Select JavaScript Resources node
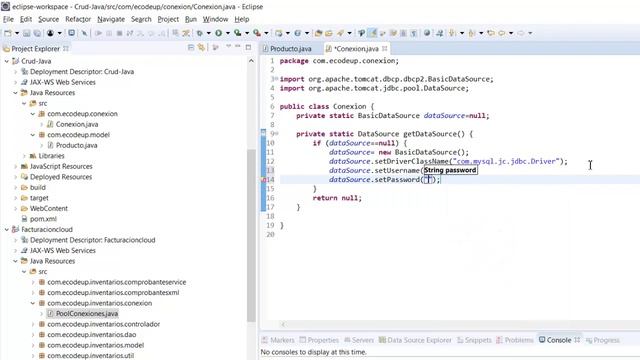The image size is (640, 360). (x=61, y=167)
